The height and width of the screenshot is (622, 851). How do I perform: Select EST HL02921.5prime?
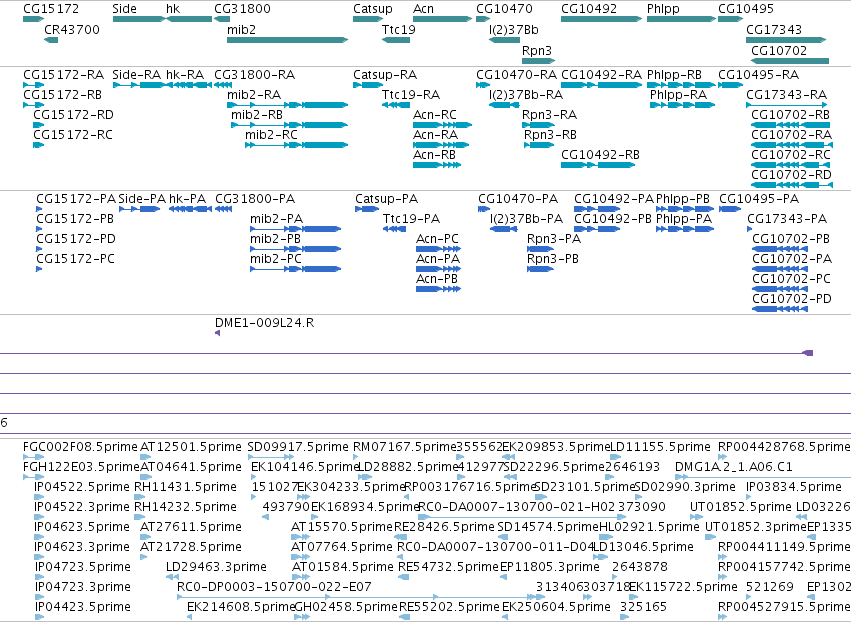pyautogui.click(x=649, y=527)
